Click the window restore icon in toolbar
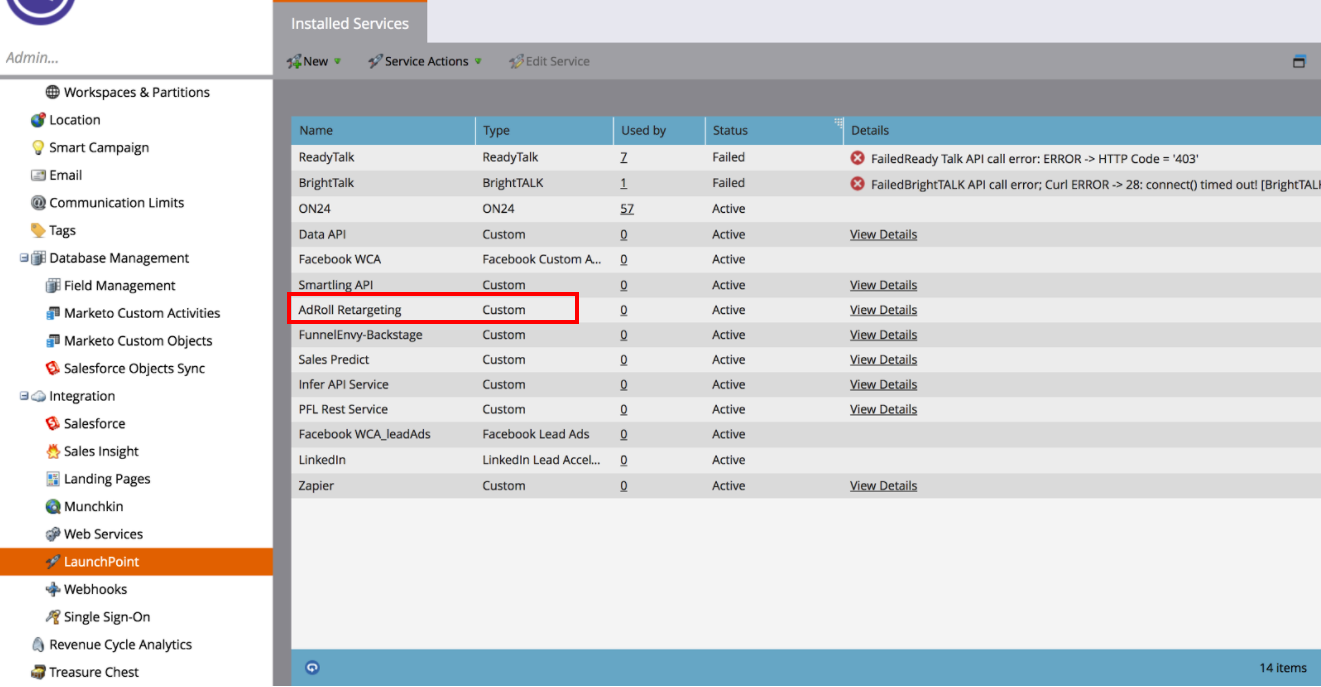Image resolution: width=1321 pixels, height=687 pixels. pos(1299,61)
